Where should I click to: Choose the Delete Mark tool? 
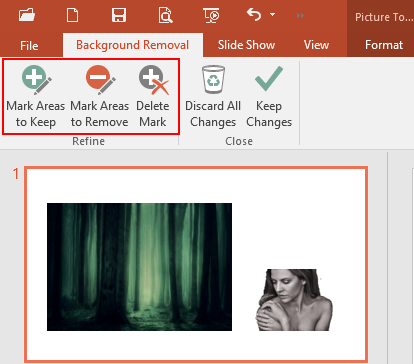pyautogui.click(x=153, y=97)
